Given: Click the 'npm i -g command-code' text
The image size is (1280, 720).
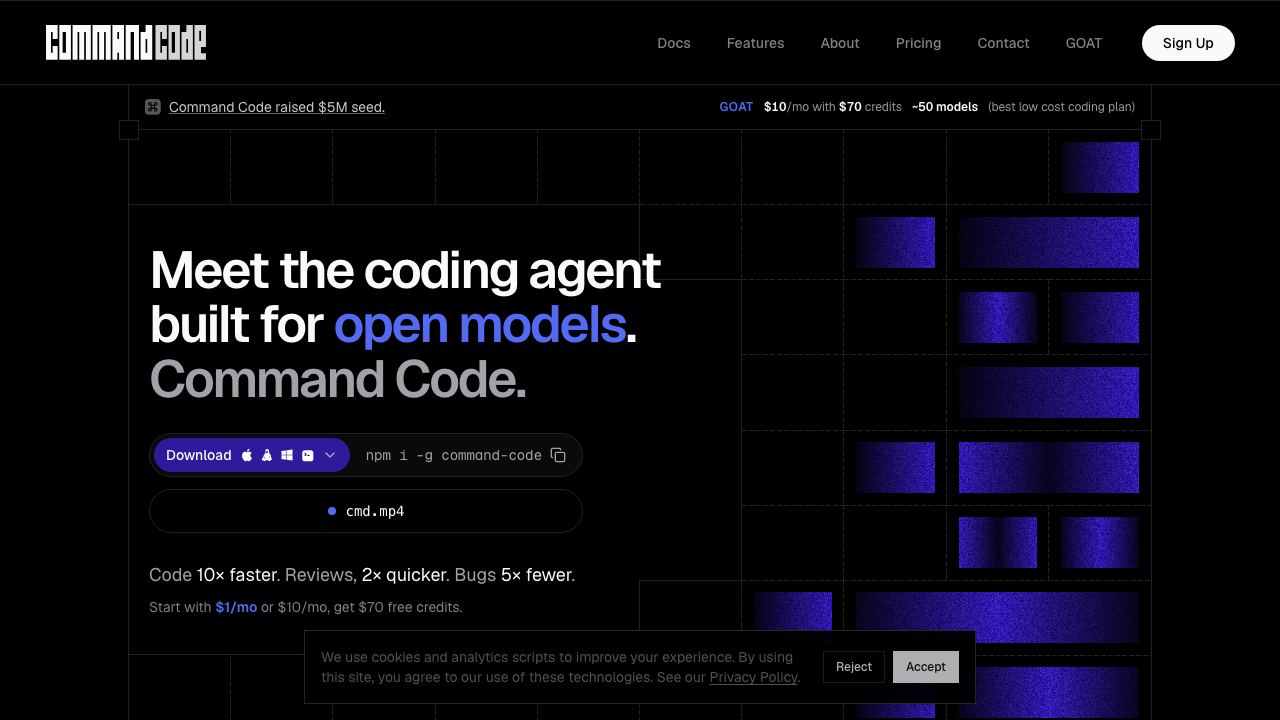Looking at the screenshot, I should coord(454,455).
